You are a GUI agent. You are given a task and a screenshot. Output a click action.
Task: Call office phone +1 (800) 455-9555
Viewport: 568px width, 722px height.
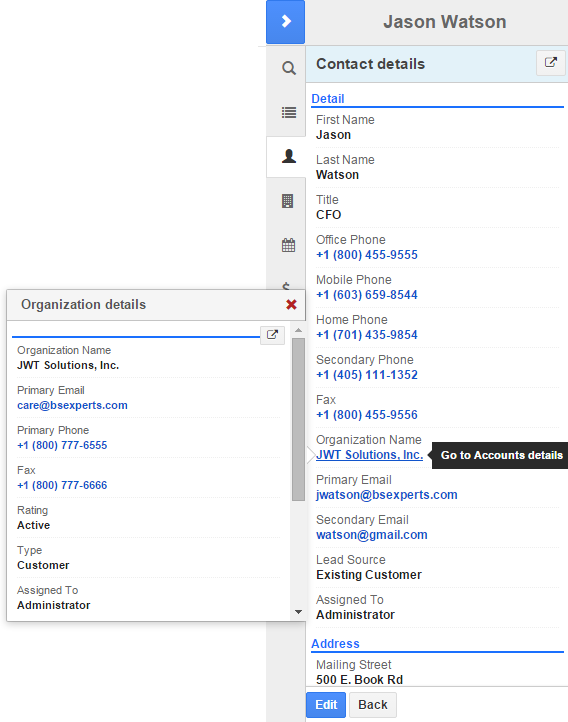click(x=367, y=255)
